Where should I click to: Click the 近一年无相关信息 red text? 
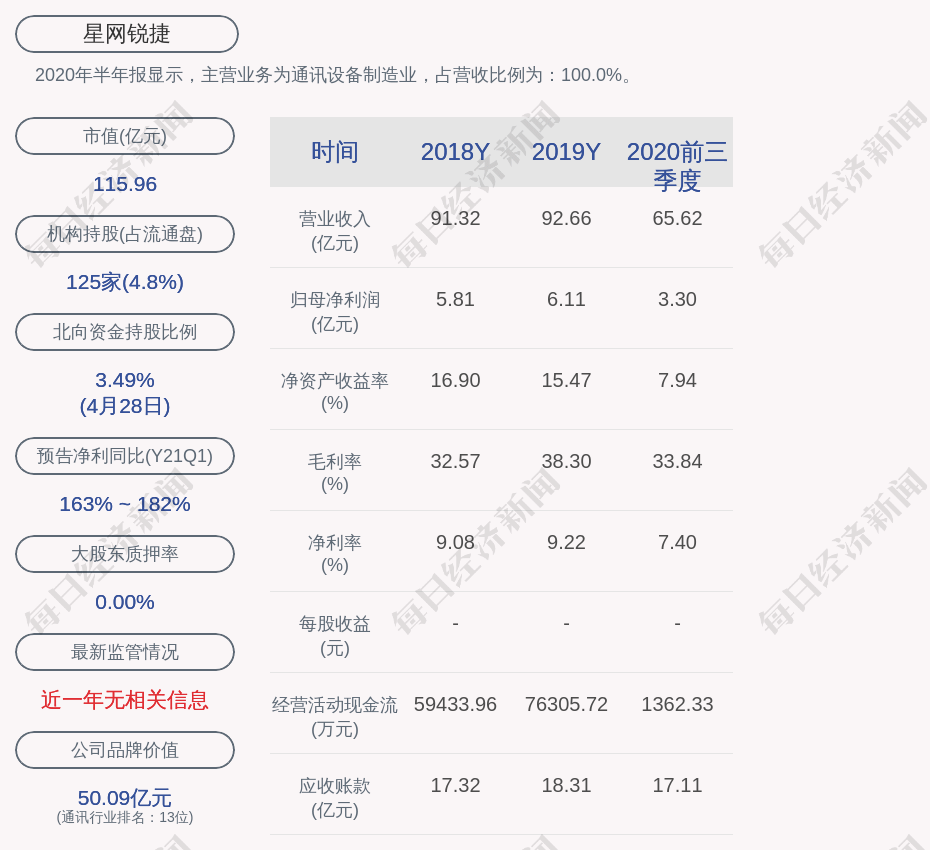coord(124,702)
